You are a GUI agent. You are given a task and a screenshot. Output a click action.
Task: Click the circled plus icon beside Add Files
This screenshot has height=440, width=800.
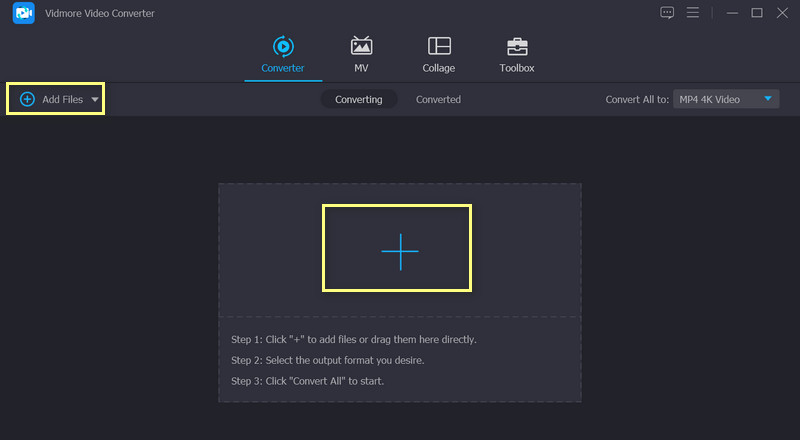click(27, 99)
